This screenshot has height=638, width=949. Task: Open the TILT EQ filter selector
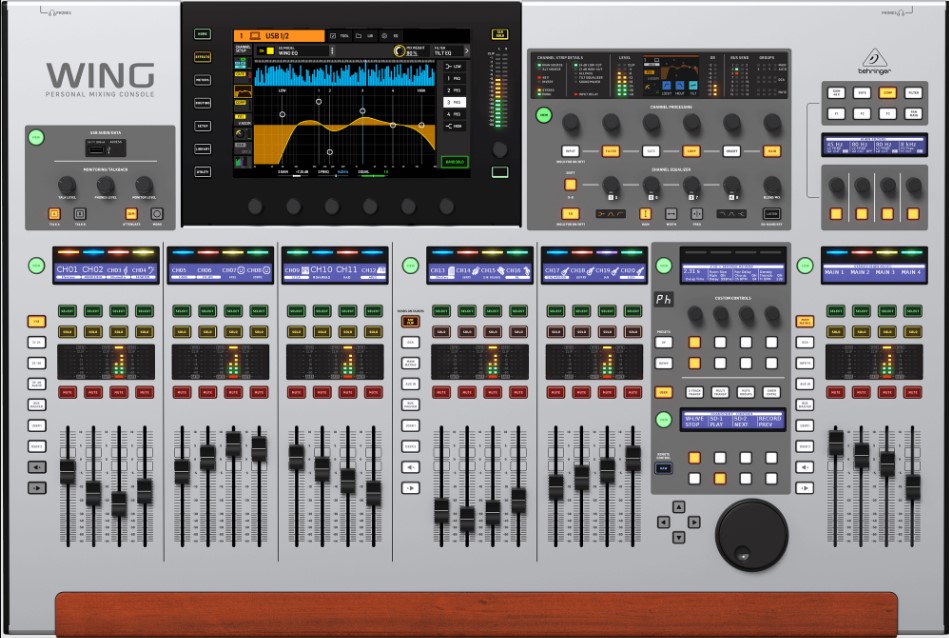coord(447,51)
